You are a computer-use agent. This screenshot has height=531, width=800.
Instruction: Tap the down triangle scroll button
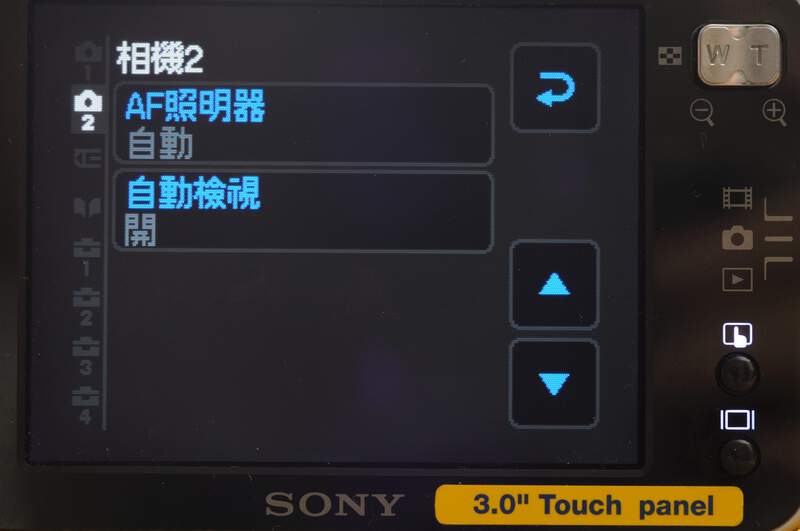click(554, 383)
